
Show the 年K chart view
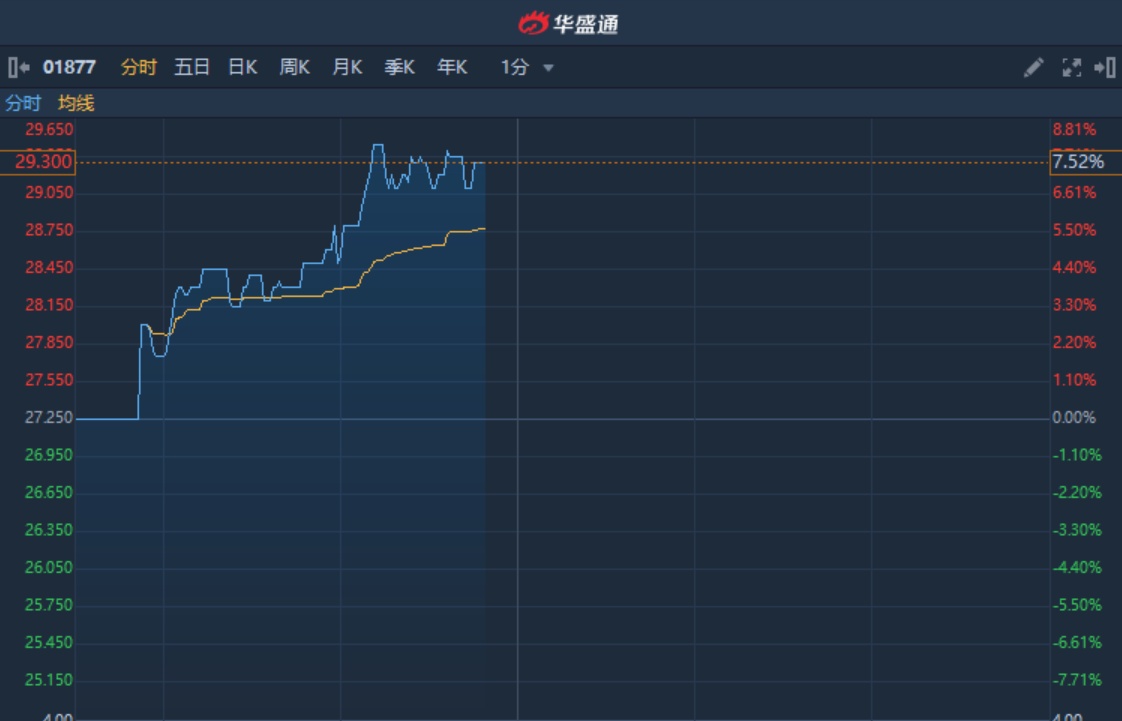(x=452, y=68)
